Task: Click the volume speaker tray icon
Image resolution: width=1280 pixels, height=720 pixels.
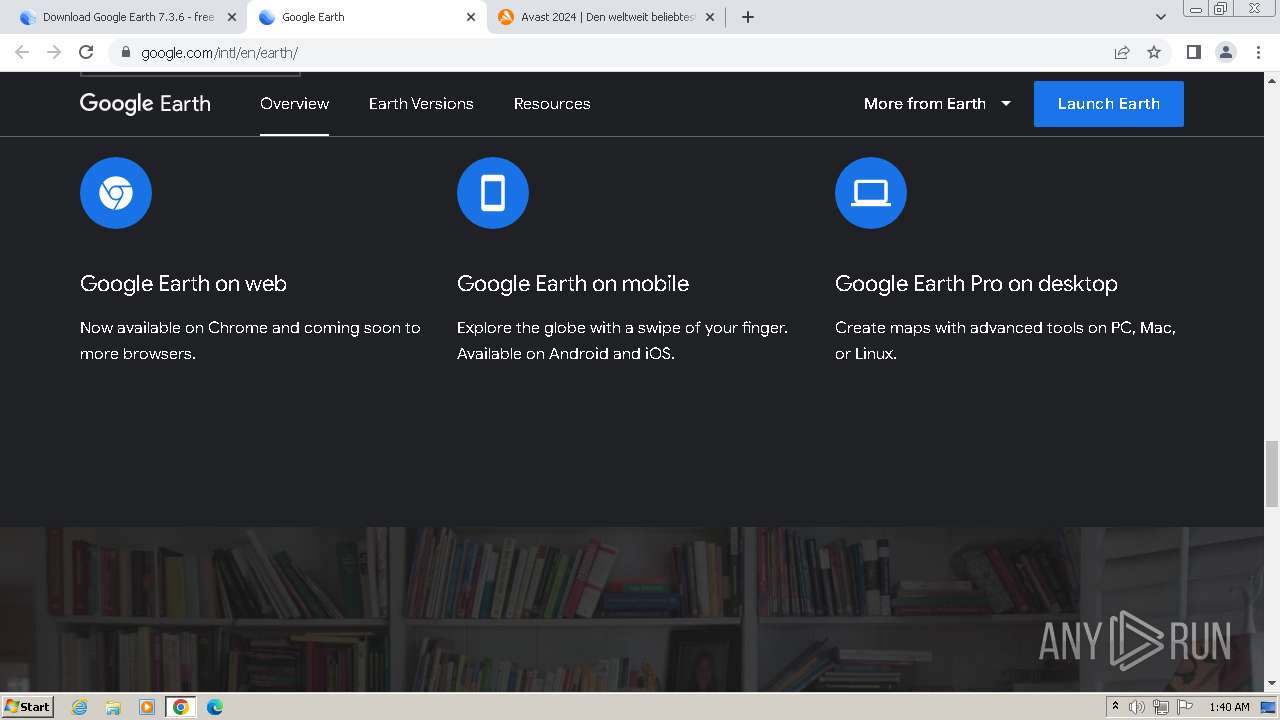Action: (x=1137, y=707)
